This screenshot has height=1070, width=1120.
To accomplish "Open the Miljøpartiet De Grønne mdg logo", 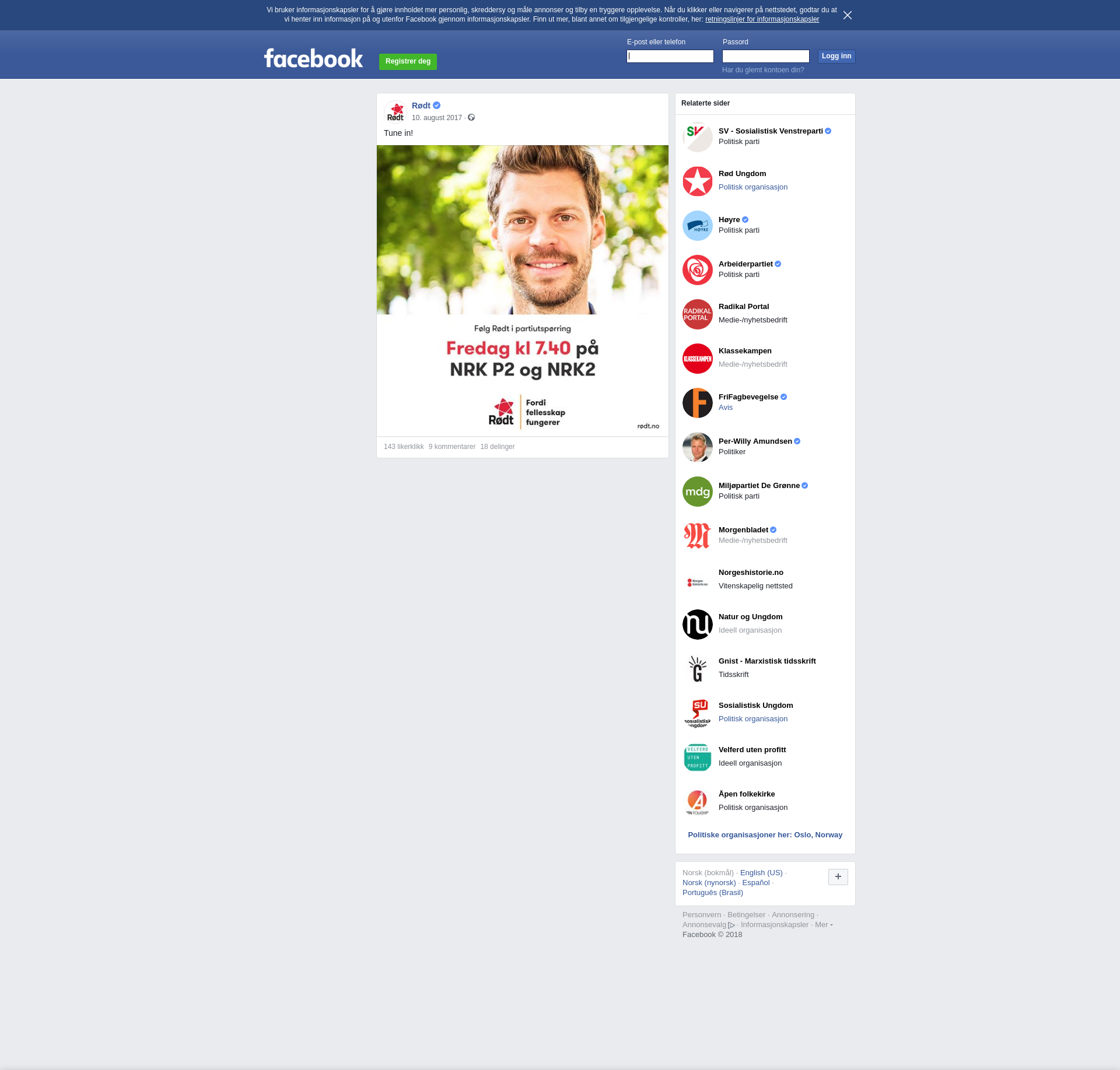I will (x=698, y=492).
